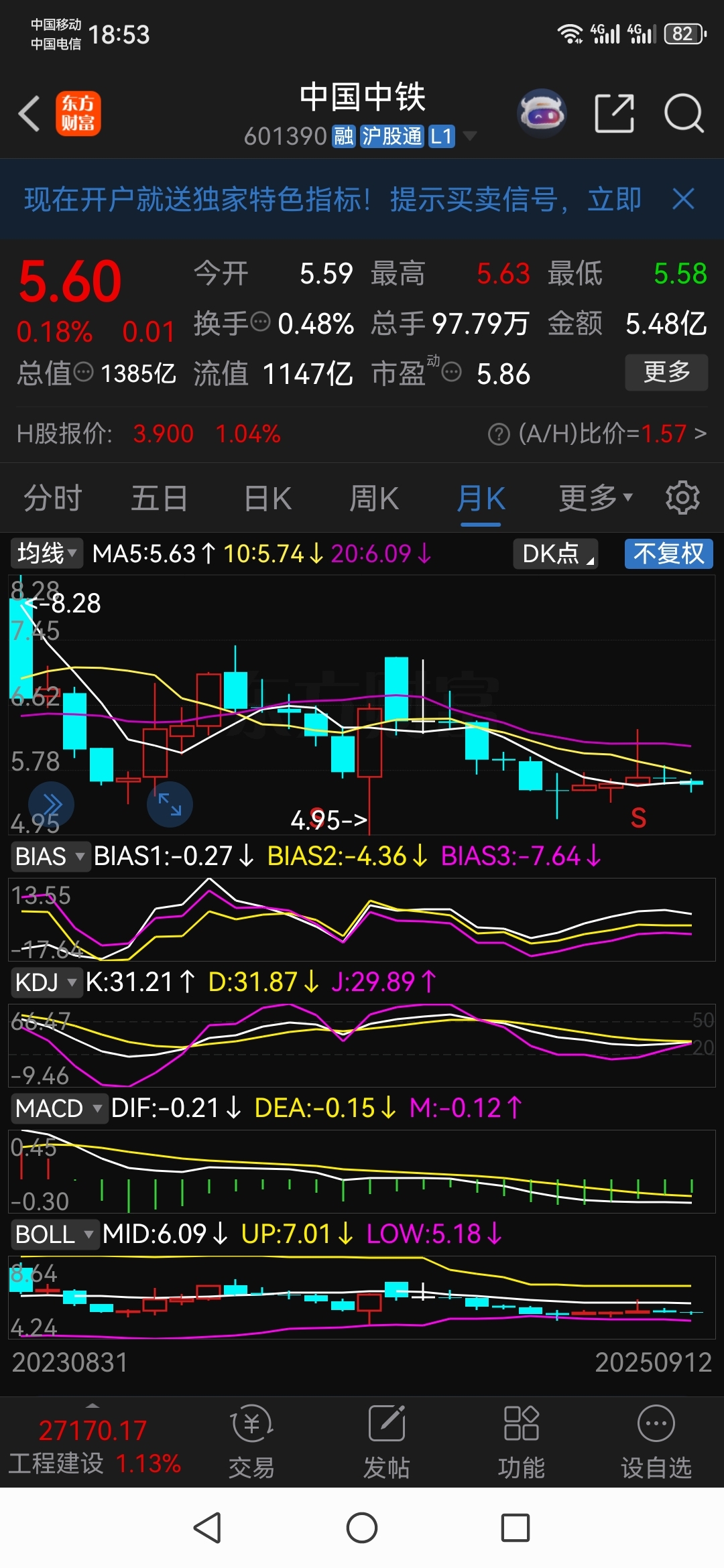This screenshot has height=1568, width=724.
Task: Switch to 周K tab
Action: tap(373, 498)
